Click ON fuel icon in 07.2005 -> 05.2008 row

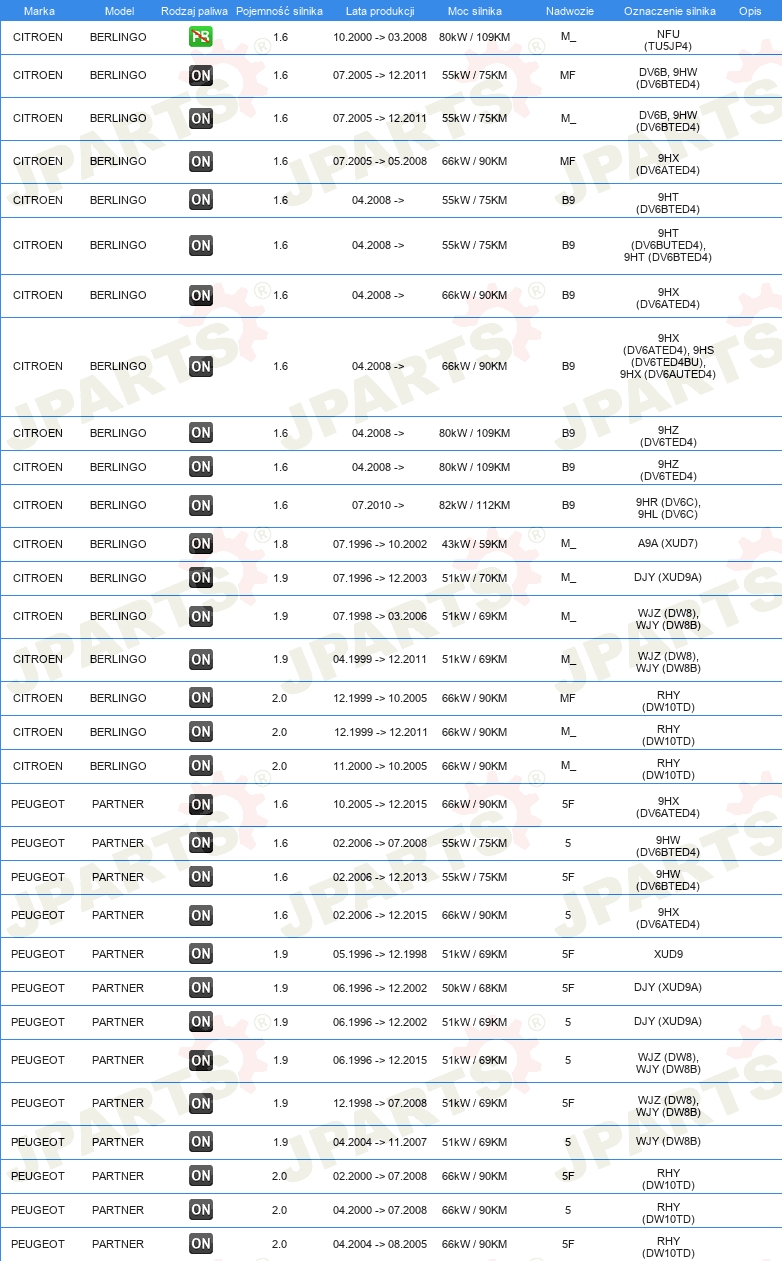pos(201,161)
